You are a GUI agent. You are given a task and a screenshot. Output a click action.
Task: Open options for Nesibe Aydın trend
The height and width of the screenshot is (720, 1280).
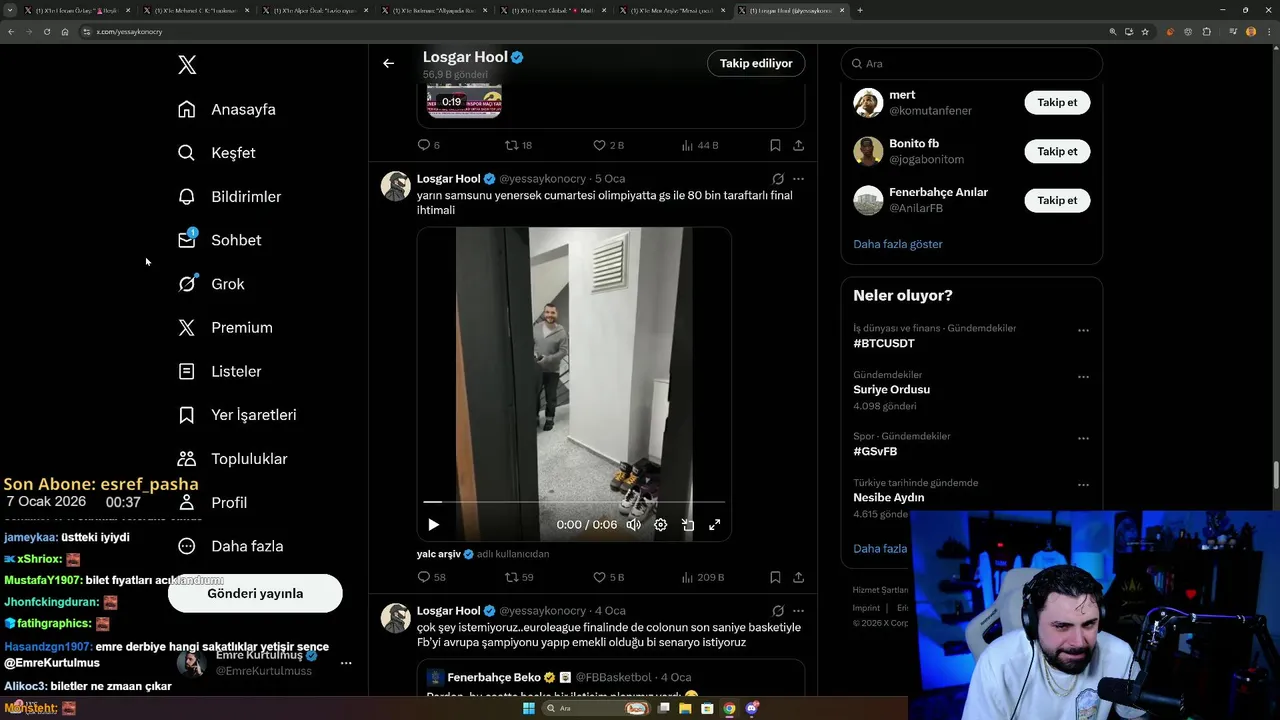click(1083, 485)
